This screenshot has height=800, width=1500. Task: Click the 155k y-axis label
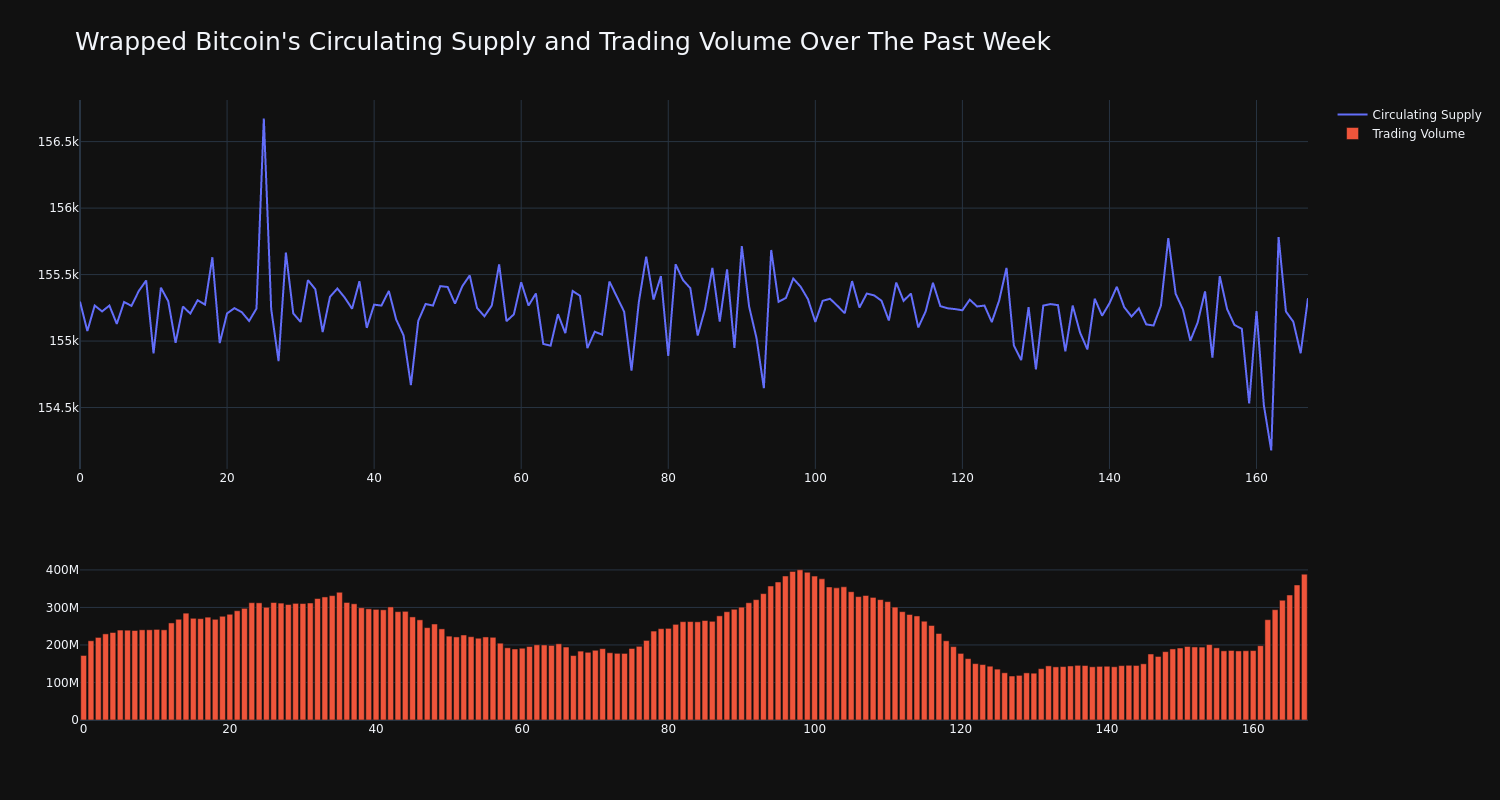click(x=64, y=341)
